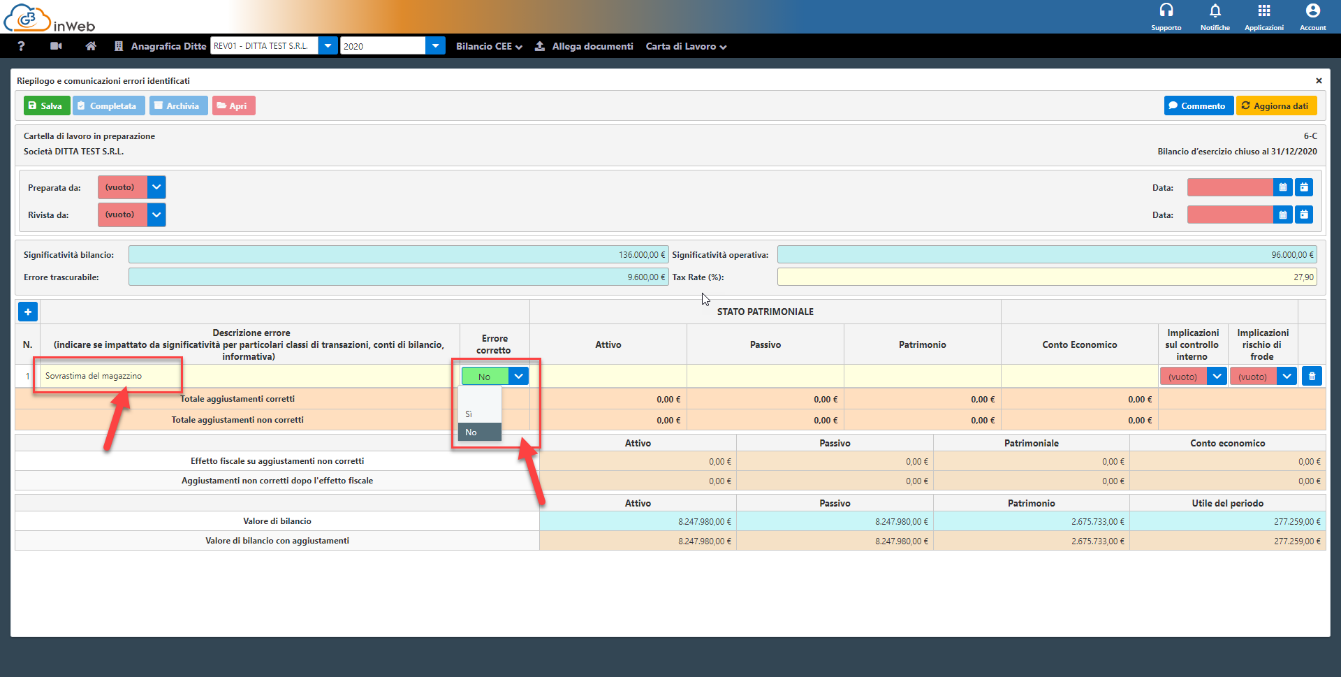Viewport: 1341px width, 677px height.
Task: Click Significatività bilancio value 136.000,00 €
Action: [x=398, y=255]
